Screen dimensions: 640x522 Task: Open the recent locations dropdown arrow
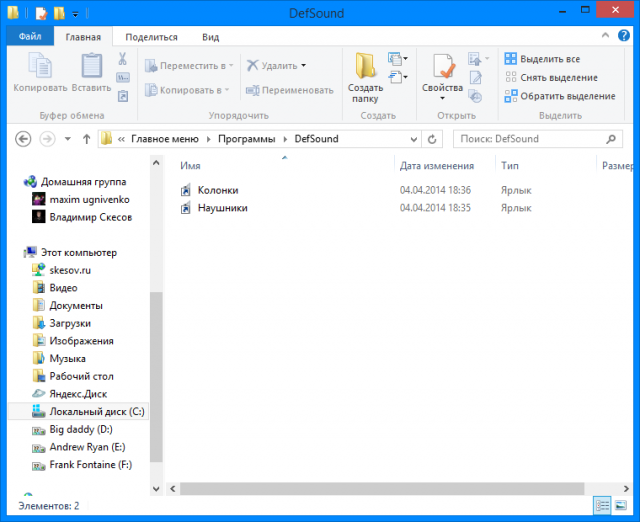(68, 139)
